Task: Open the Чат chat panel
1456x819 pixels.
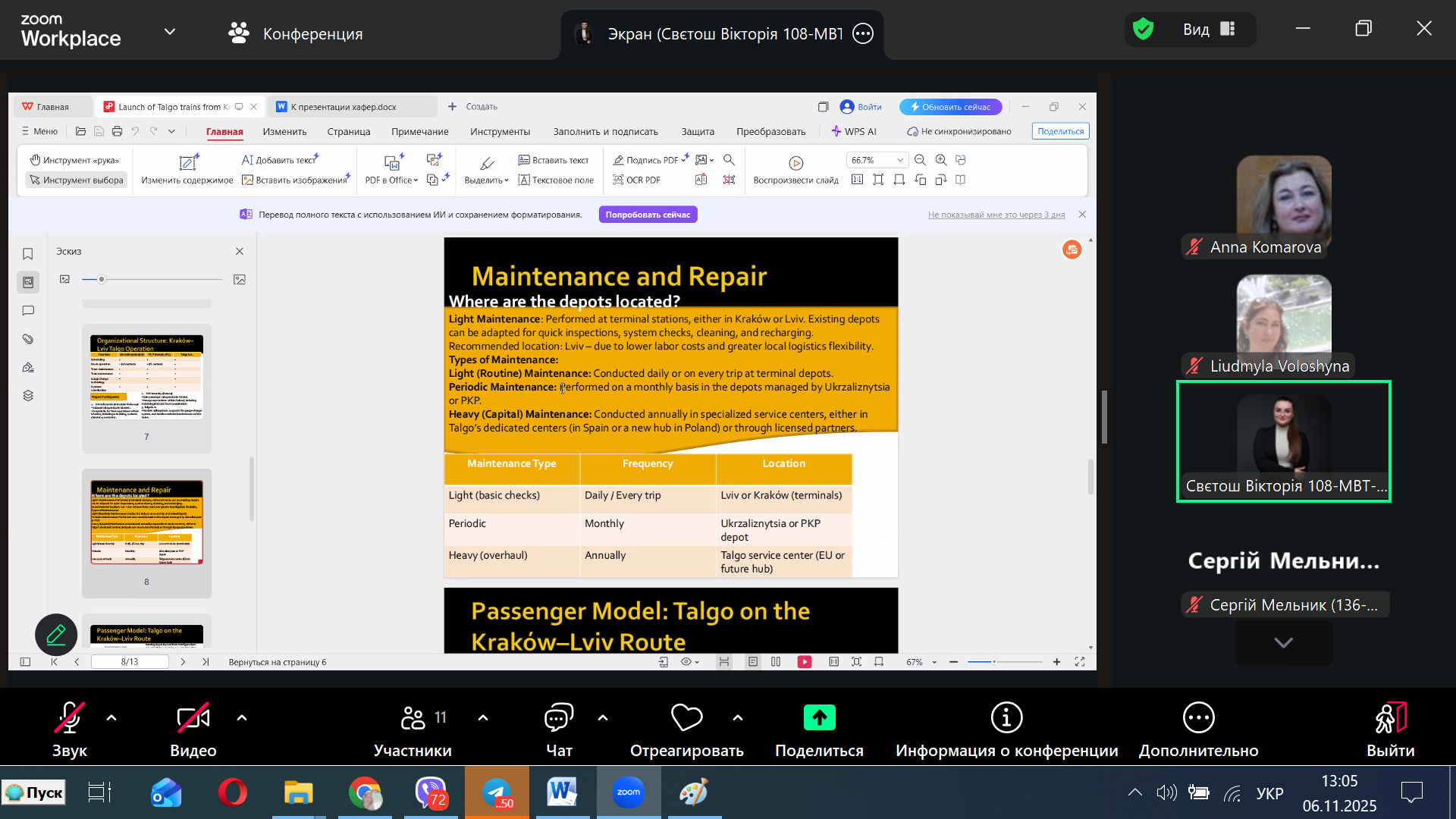Action: [x=559, y=717]
